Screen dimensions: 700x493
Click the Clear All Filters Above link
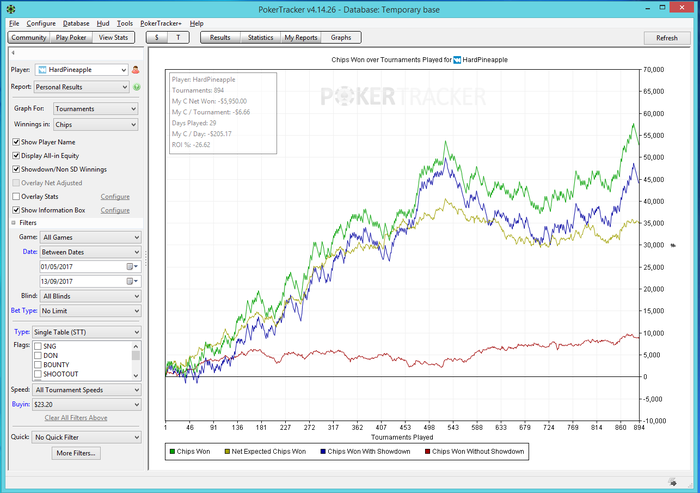[x=75, y=417]
